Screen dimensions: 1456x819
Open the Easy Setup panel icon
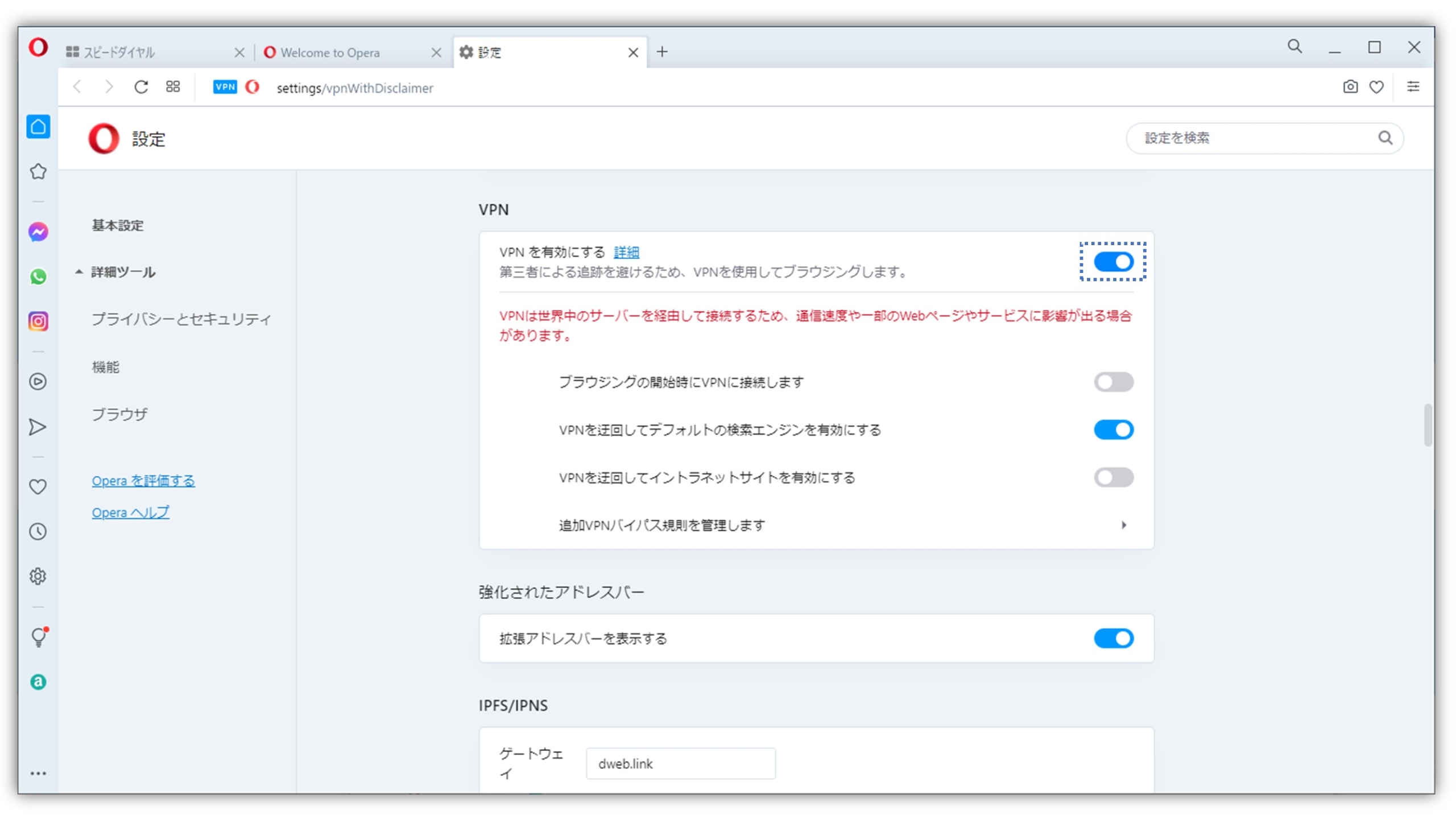[x=1414, y=87]
